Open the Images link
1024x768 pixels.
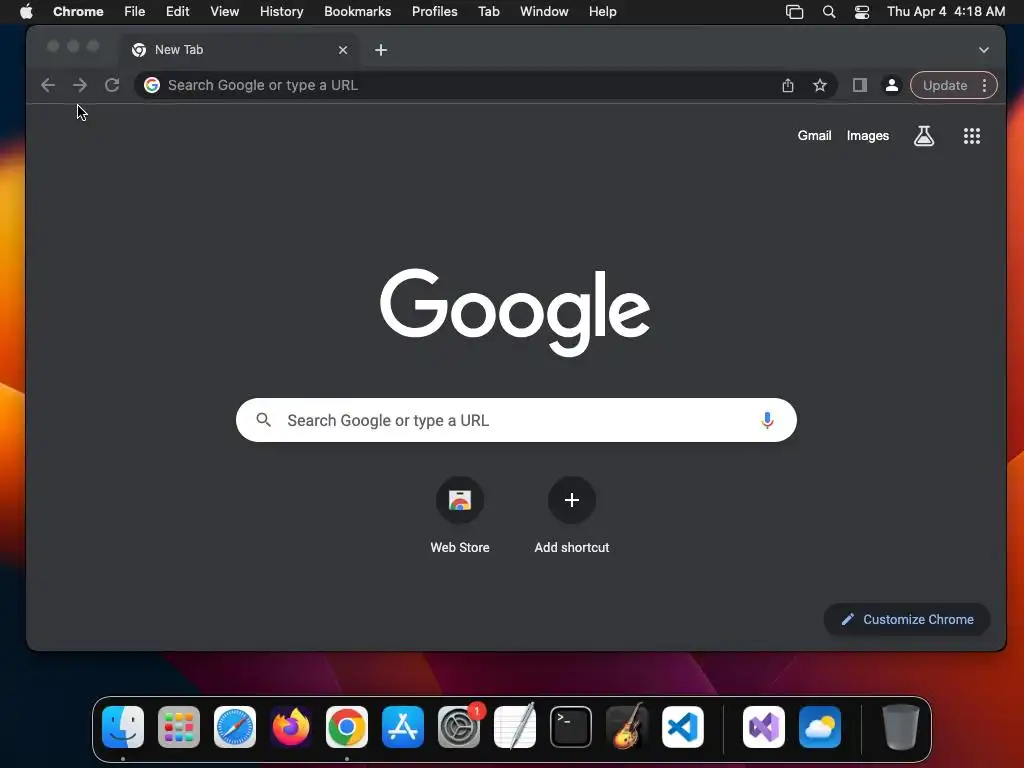(x=867, y=136)
